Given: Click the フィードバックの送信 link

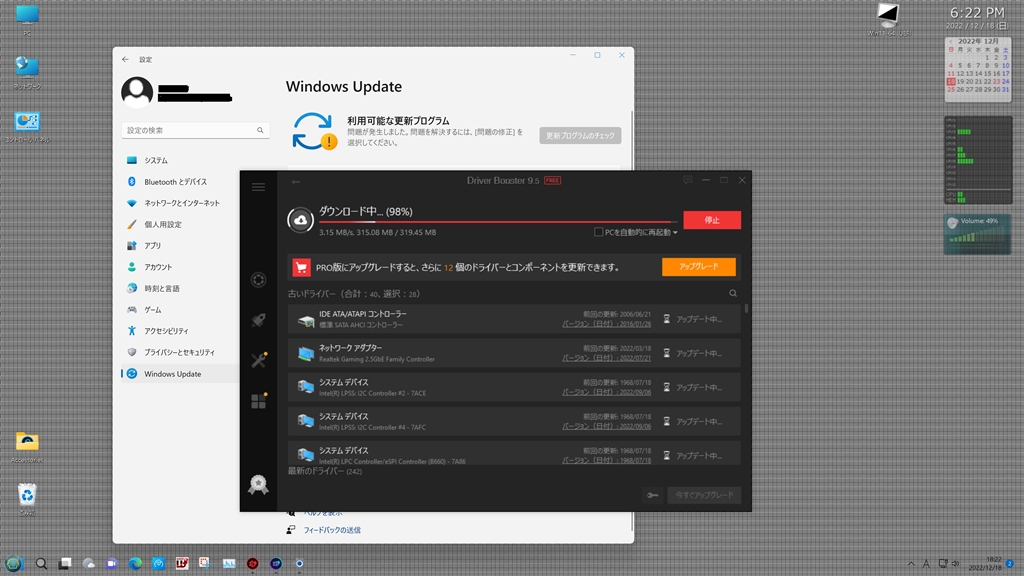Looking at the screenshot, I should (x=332, y=530).
